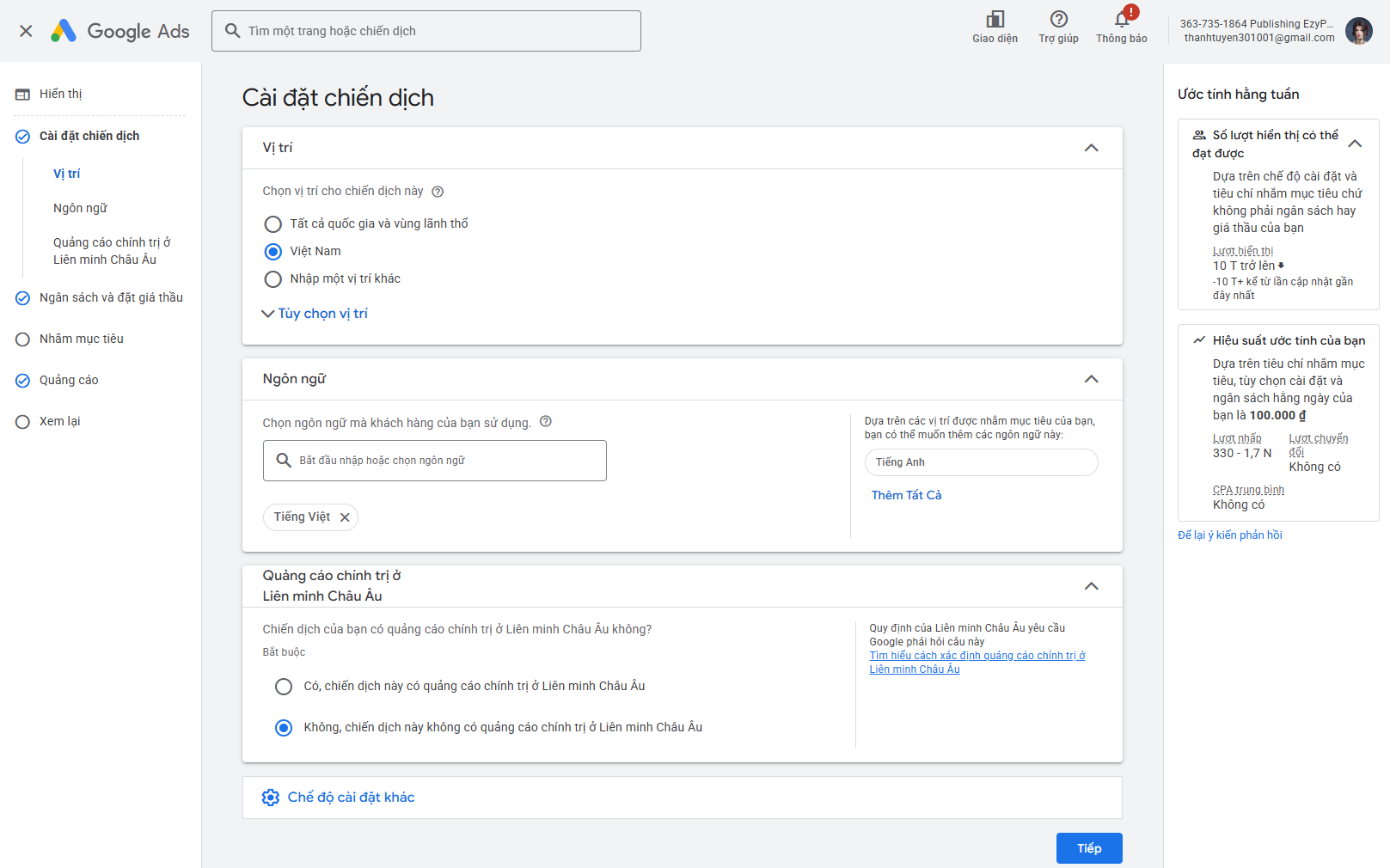Open the Xem lại review step
This screenshot has width=1390, height=868.
tap(60, 421)
